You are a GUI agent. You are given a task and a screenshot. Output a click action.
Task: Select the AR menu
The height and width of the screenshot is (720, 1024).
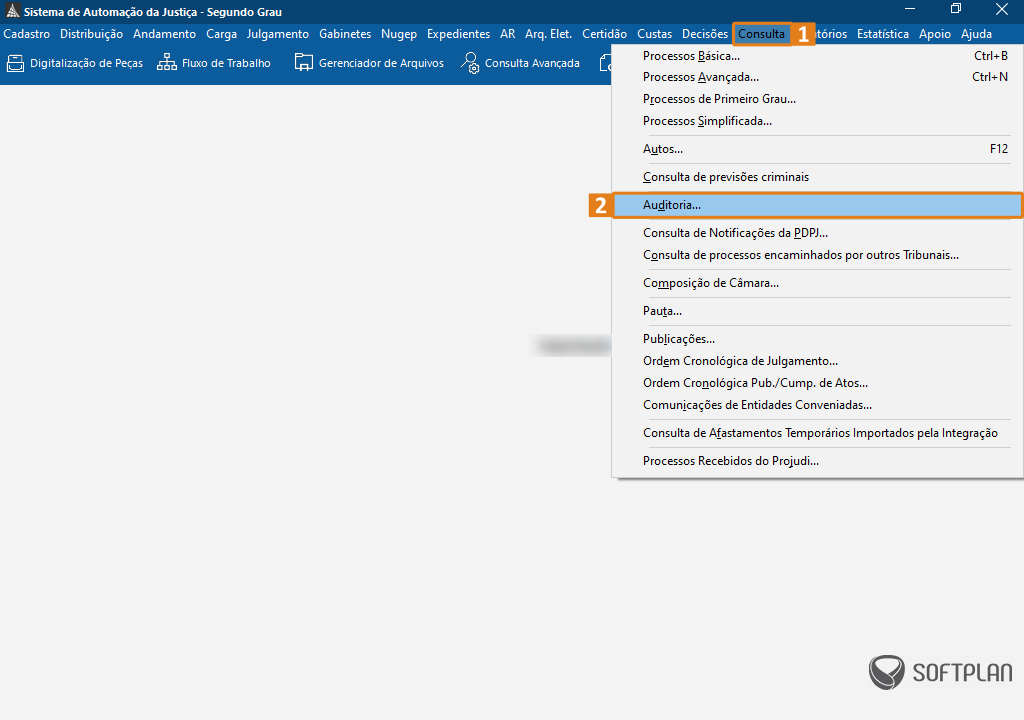[x=507, y=34]
